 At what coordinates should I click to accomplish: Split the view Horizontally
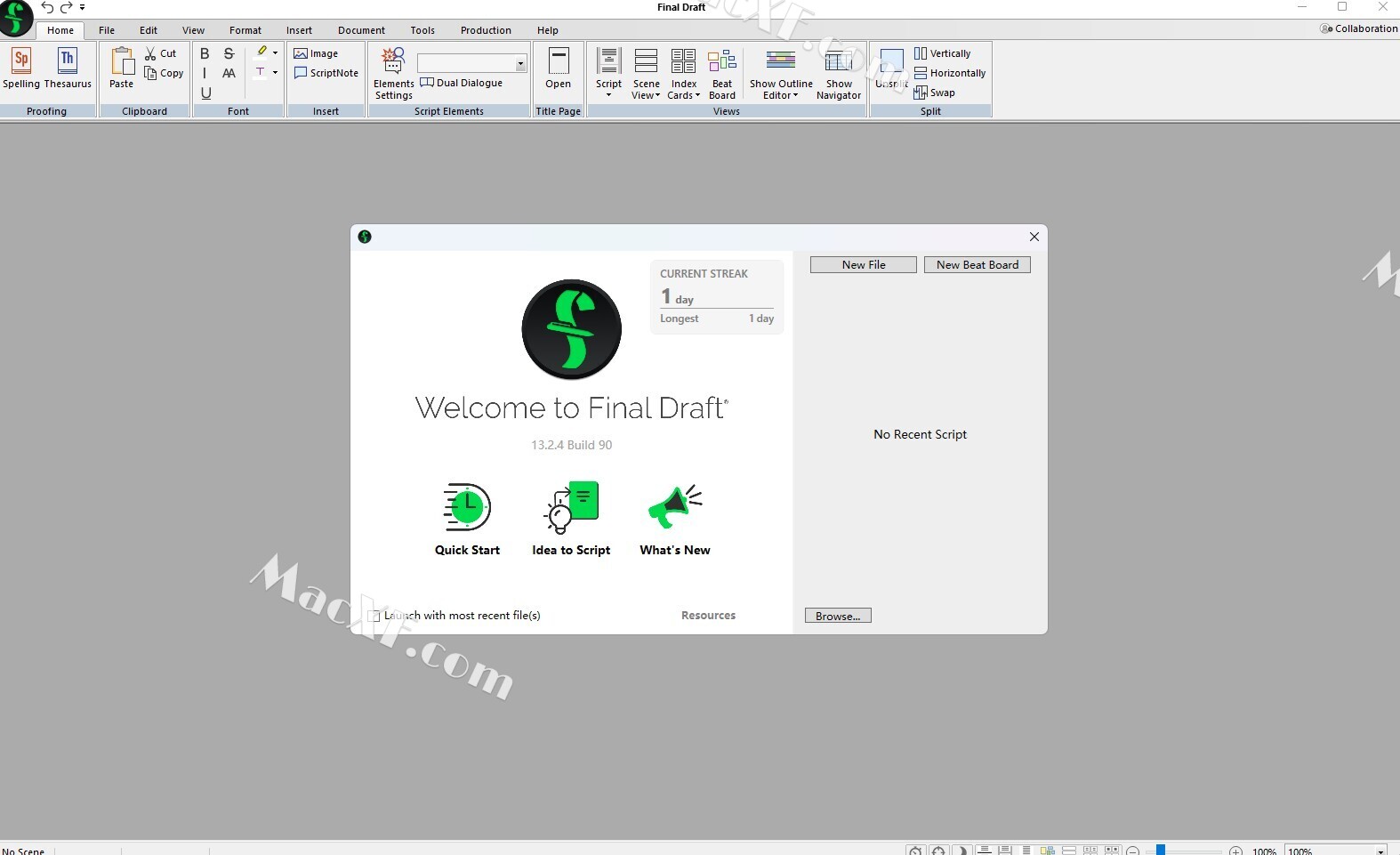tap(950, 73)
